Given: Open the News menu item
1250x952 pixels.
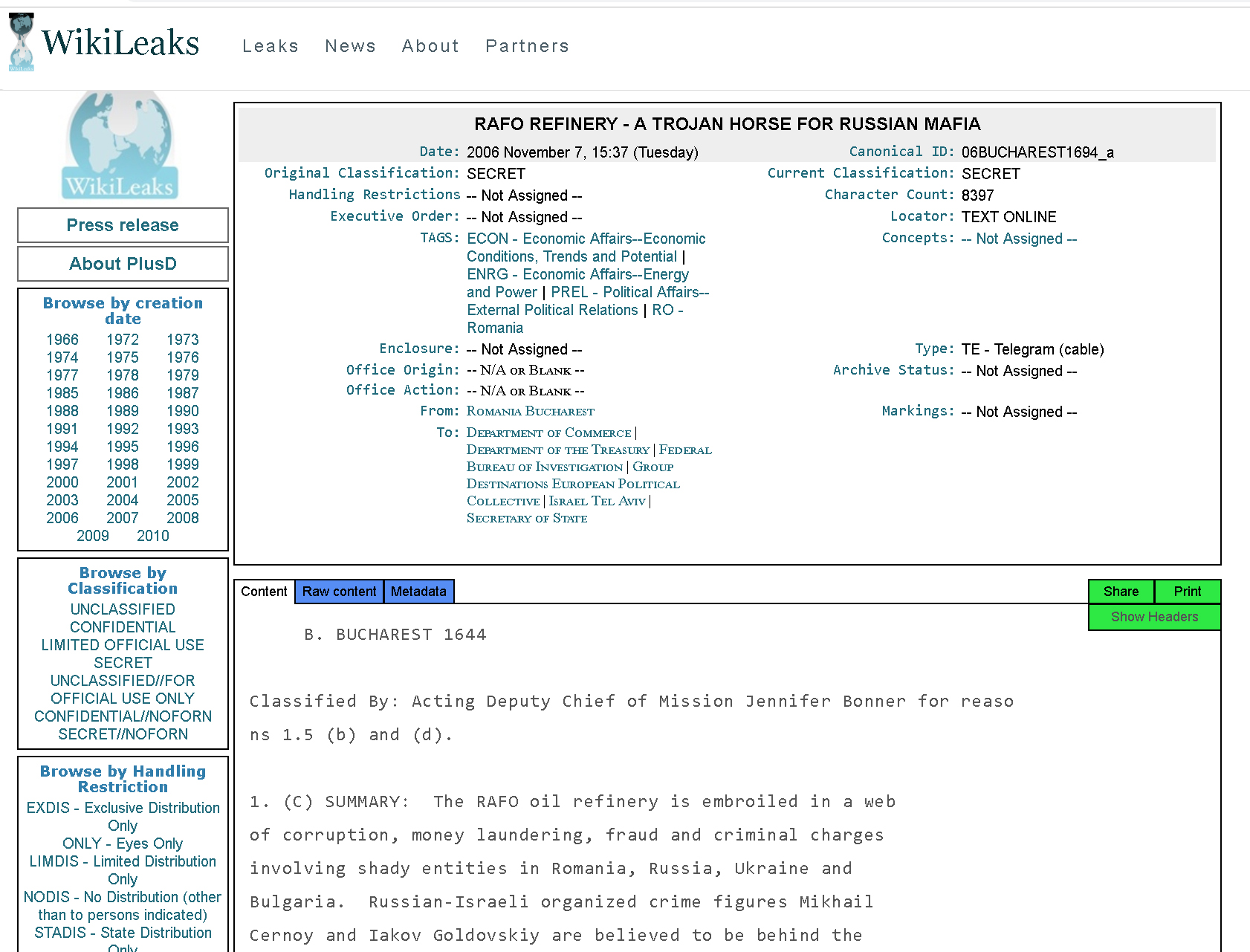Looking at the screenshot, I should tap(350, 46).
